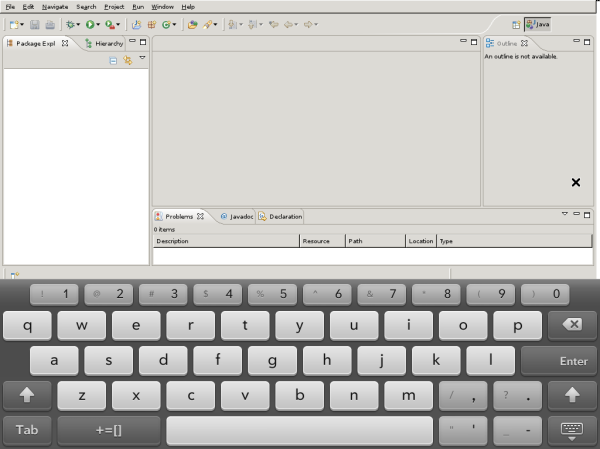The image size is (600, 449).
Task: Open the Search dropdown arrow
Action: (x=215, y=25)
